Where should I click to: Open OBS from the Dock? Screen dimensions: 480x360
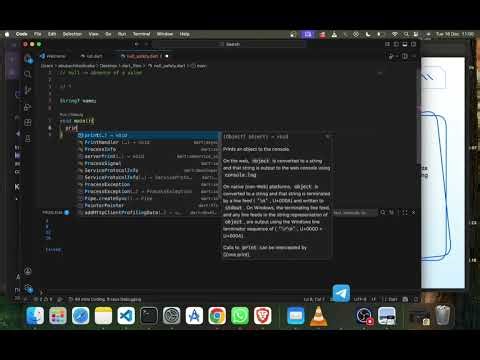click(x=364, y=315)
